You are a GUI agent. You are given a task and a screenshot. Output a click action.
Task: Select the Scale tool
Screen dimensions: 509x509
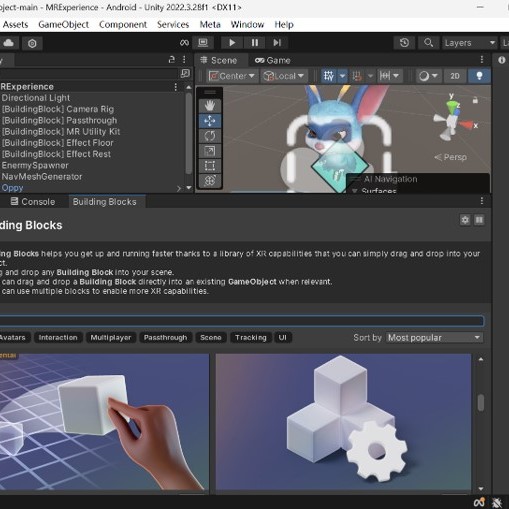[210, 151]
